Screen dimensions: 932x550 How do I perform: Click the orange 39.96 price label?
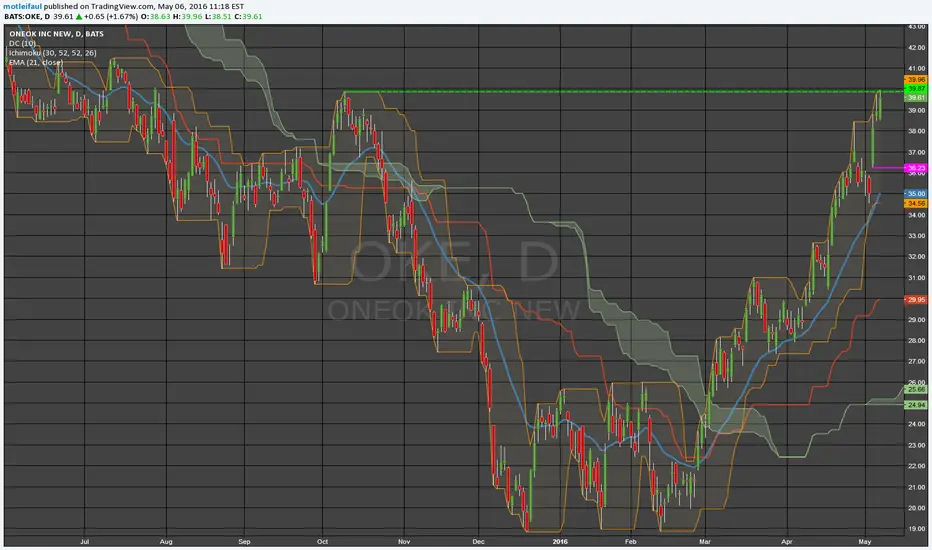click(915, 80)
